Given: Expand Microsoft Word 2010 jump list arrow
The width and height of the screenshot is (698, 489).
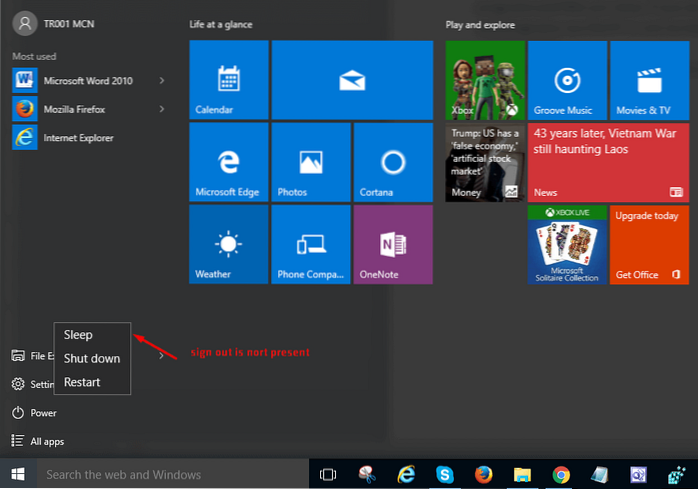Looking at the screenshot, I should pos(162,80).
